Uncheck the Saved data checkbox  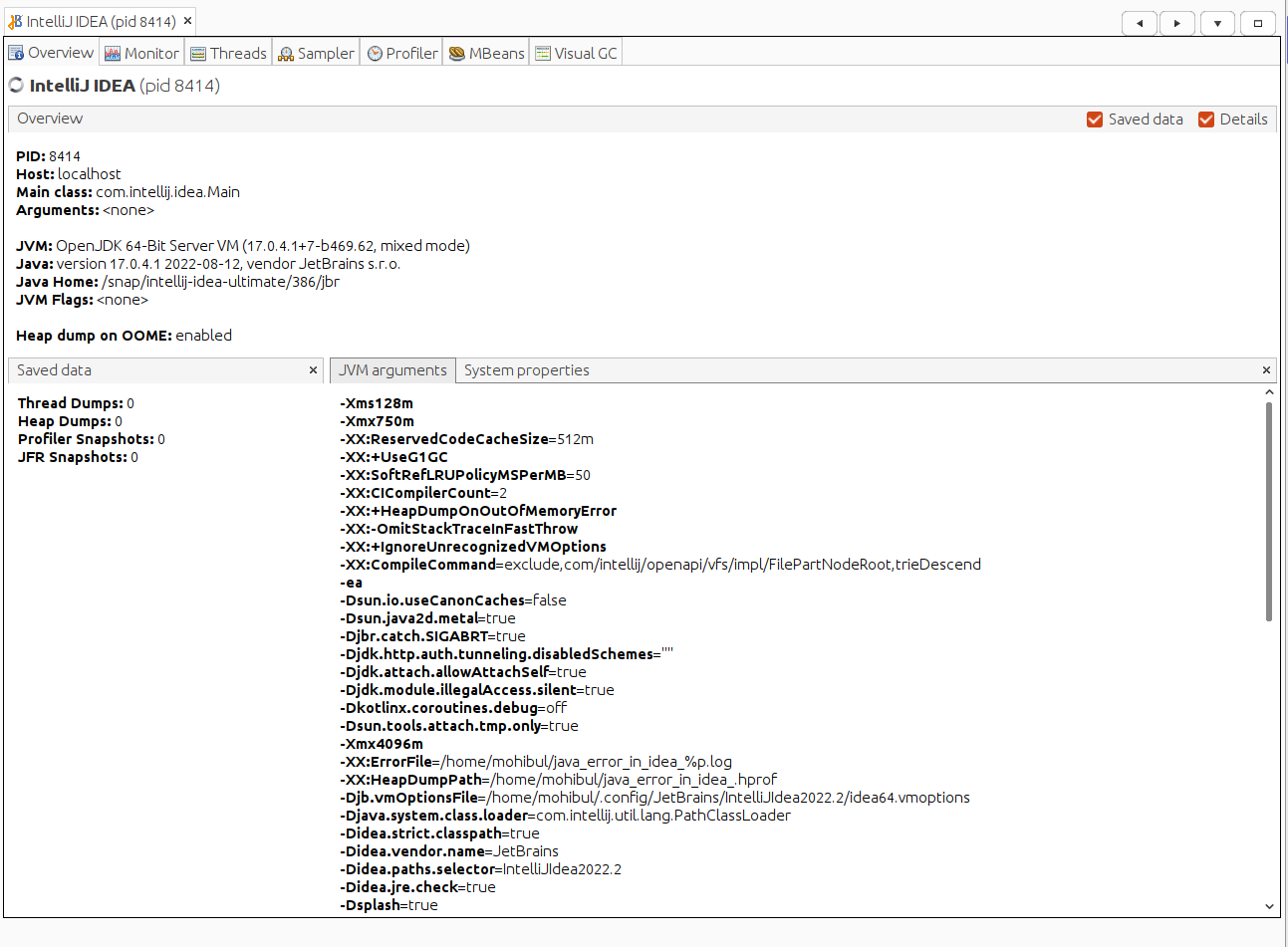click(x=1095, y=119)
